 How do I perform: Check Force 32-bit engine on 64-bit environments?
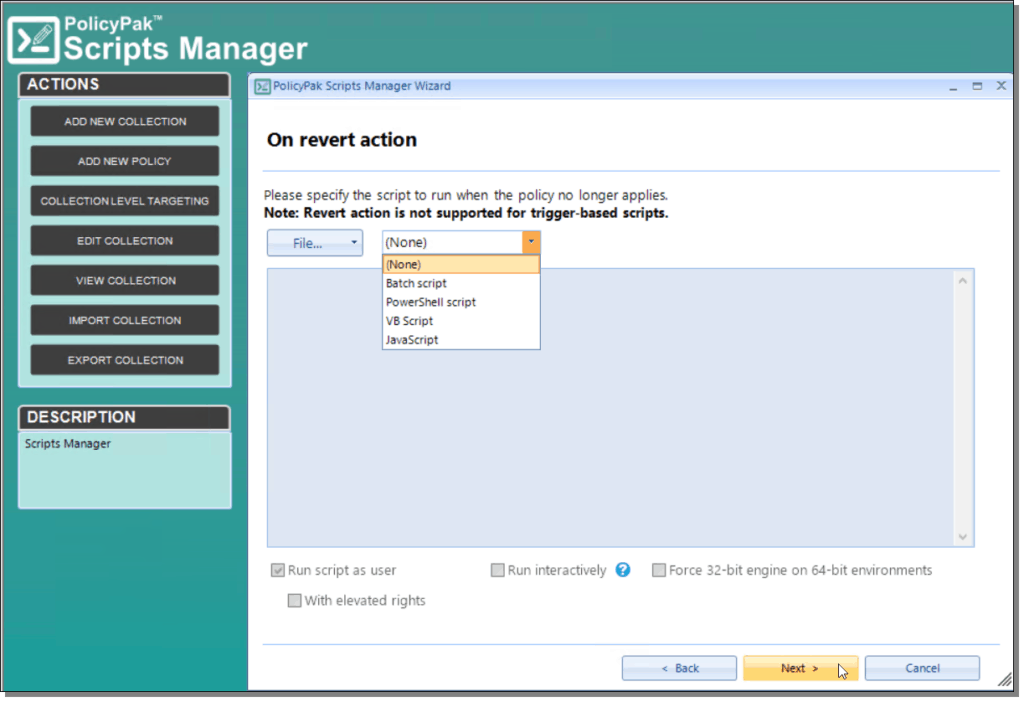point(659,569)
